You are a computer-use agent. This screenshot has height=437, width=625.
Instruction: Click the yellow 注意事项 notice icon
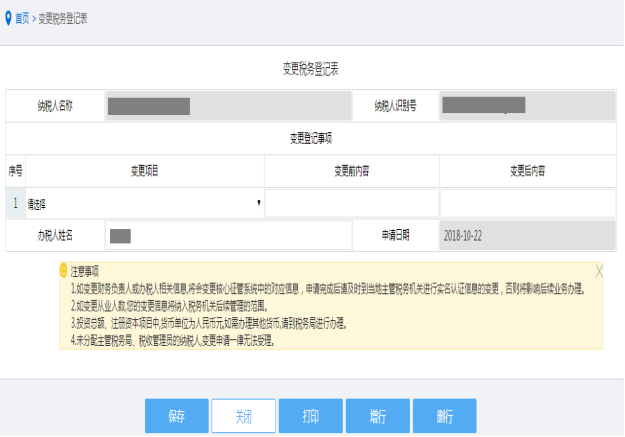[x=64, y=270]
